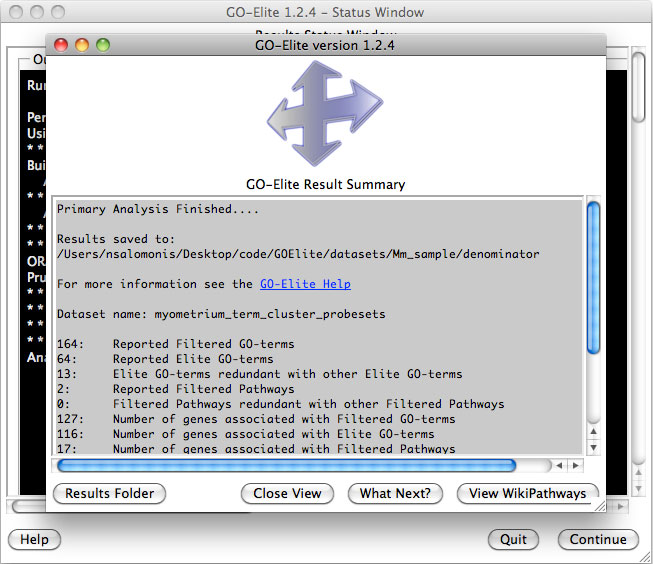Quit GO-Elite using the Quit button

513,539
